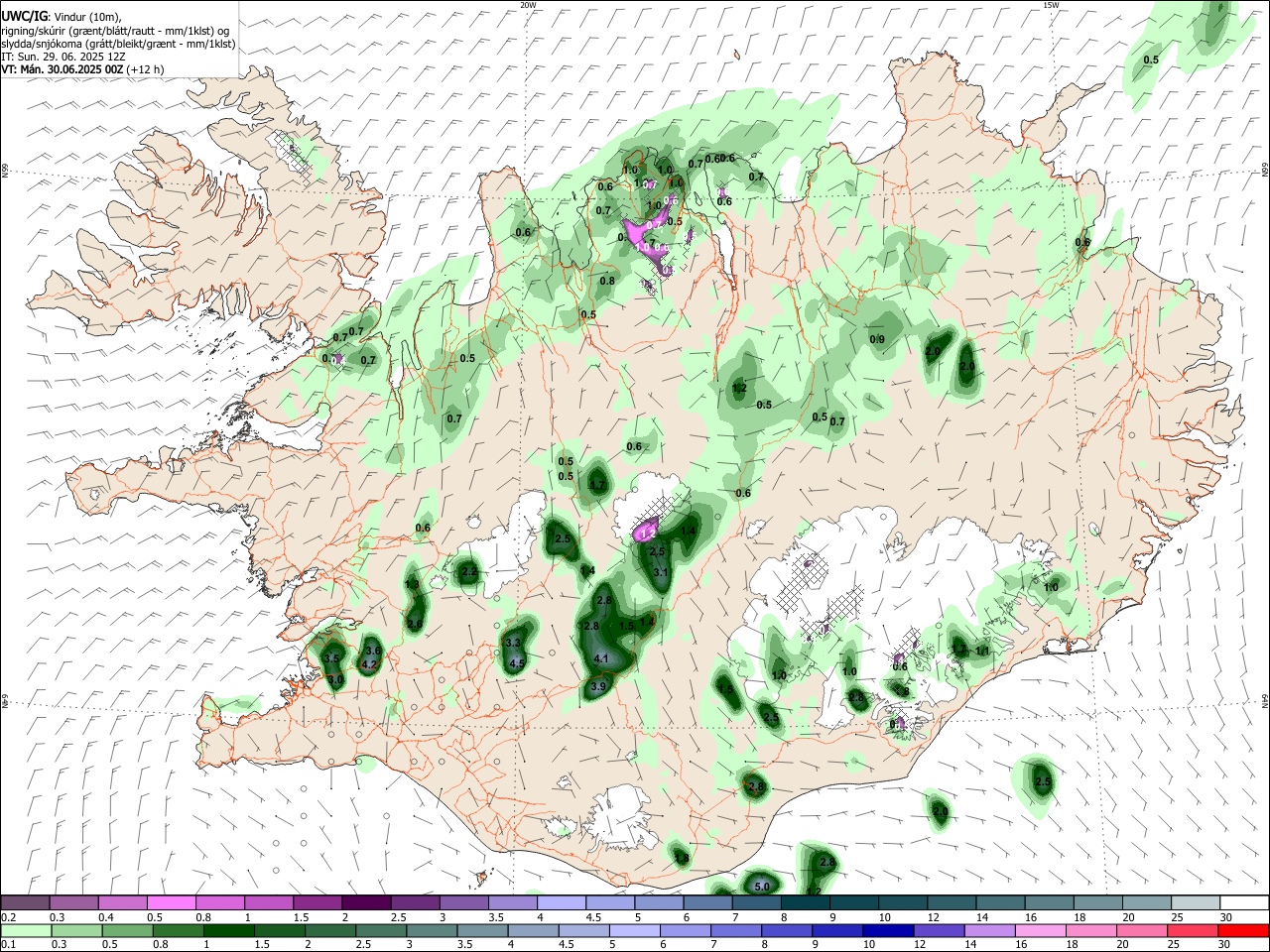Click 'VT: Mán. 30.06.2025 00Z (+12 h)' line
This screenshot has height=952, width=1270.
[82, 69]
